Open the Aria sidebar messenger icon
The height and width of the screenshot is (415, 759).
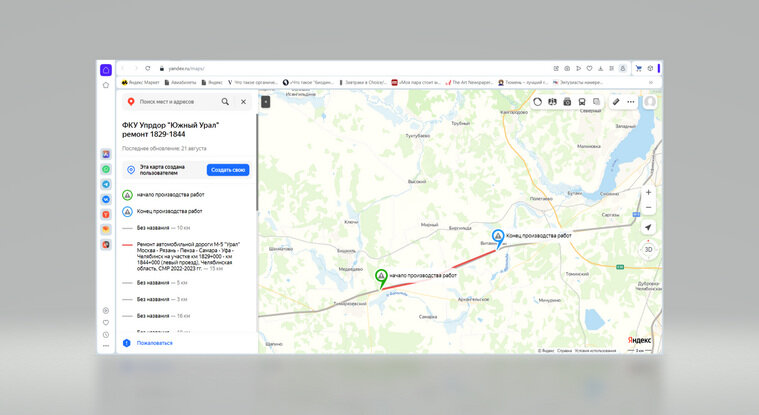106,154
